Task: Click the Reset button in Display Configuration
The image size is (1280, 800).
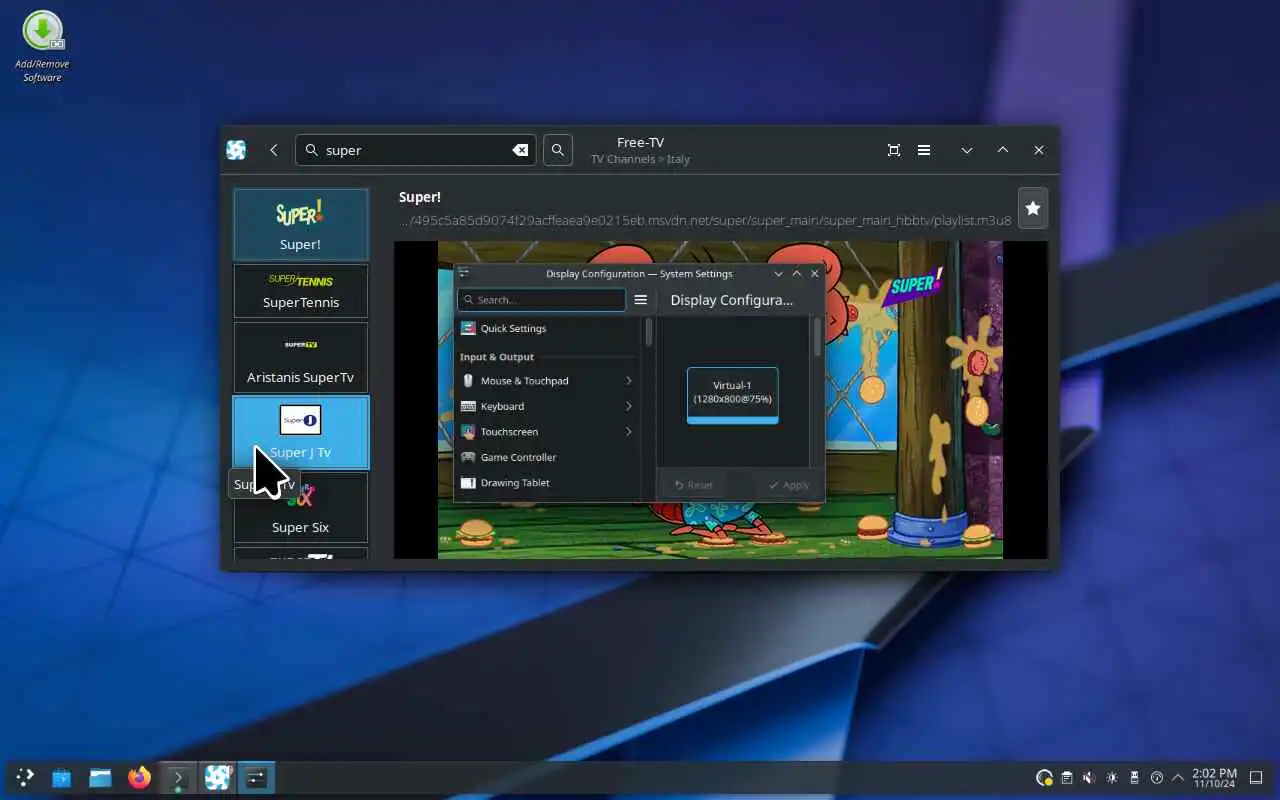Action: (693, 485)
